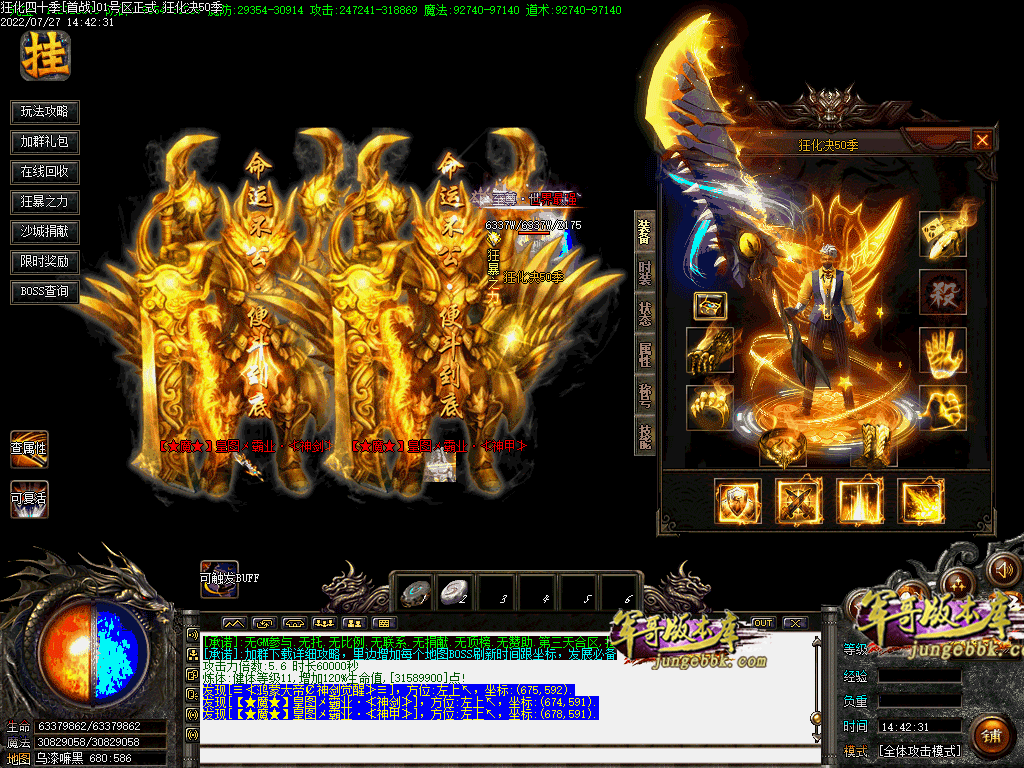Viewport: 1024px width, 768px height.
Task: Use the item in quick slot 2
Action: [x=455, y=594]
